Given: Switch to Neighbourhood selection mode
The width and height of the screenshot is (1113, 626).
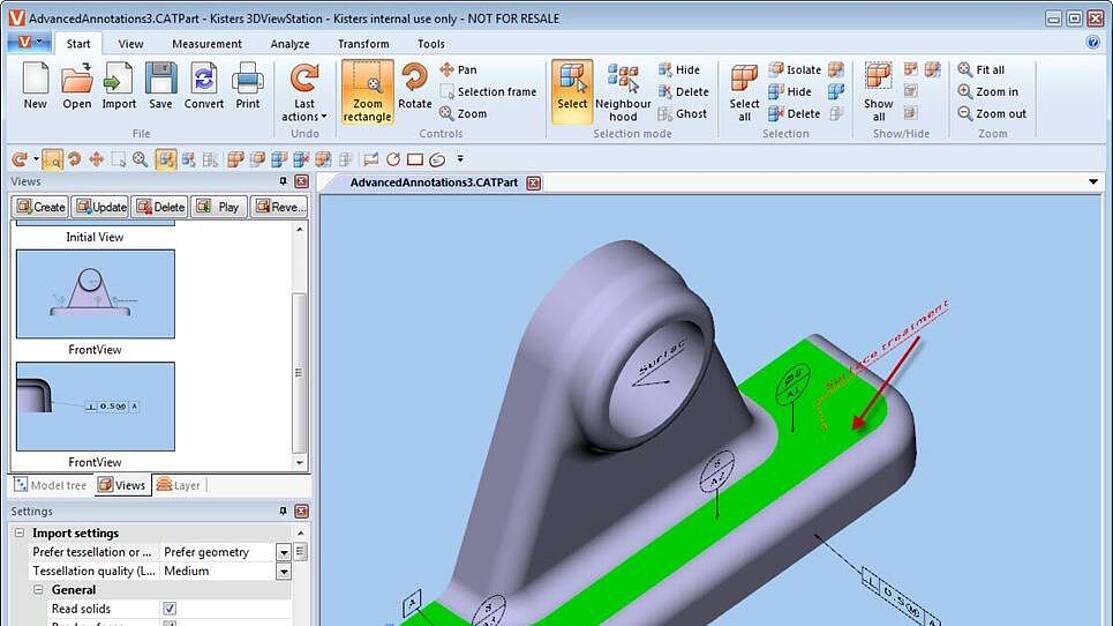Looking at the screenshot, I should [x=623, y=92].
